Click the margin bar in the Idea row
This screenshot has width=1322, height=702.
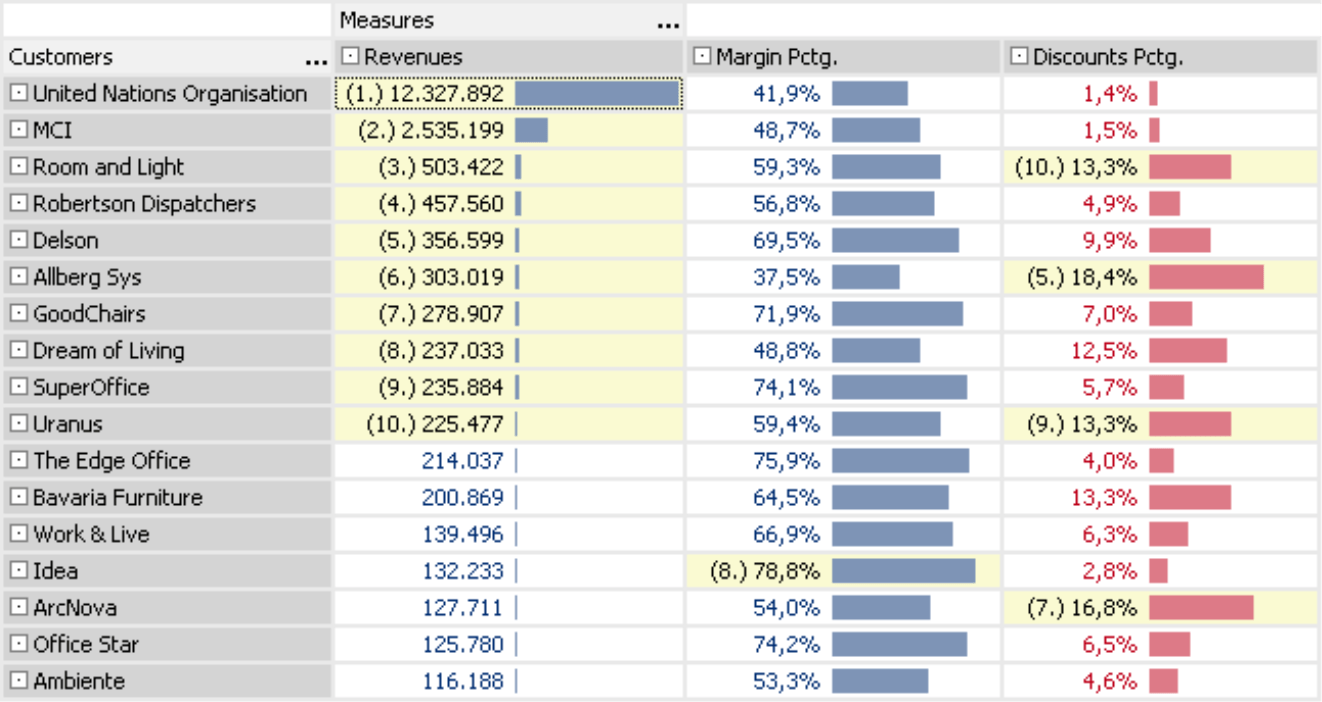click(903, 571)
